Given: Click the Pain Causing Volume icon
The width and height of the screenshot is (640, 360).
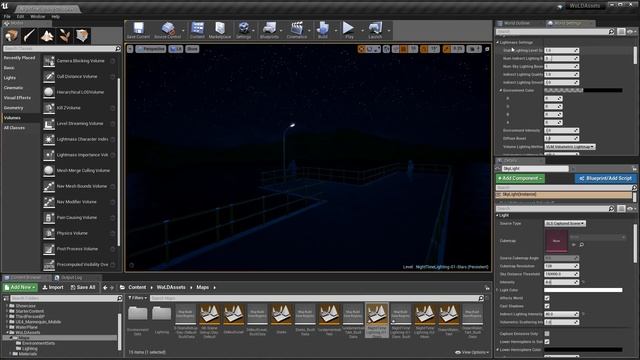Looking at the screenshot, I should click(49, 218).
